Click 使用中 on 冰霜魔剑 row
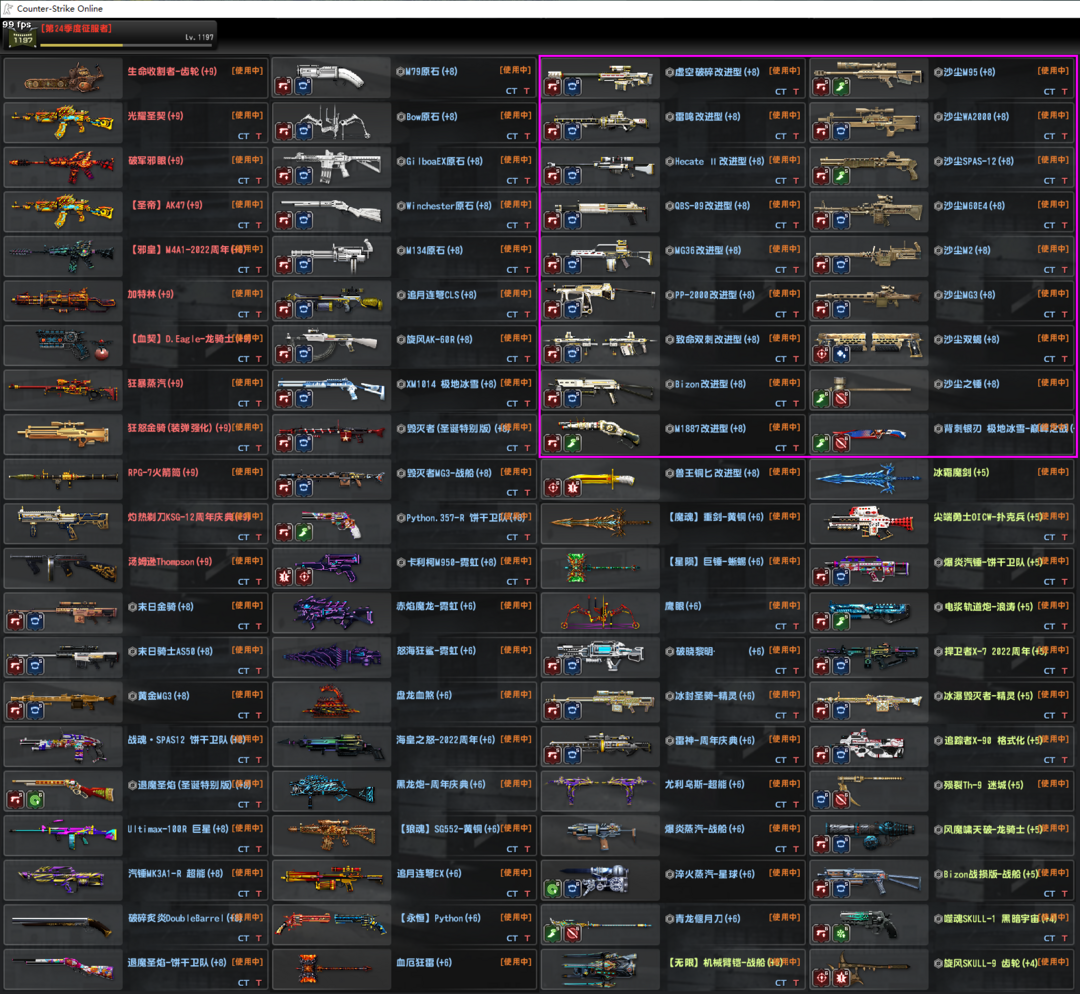 click(1054, 472)
